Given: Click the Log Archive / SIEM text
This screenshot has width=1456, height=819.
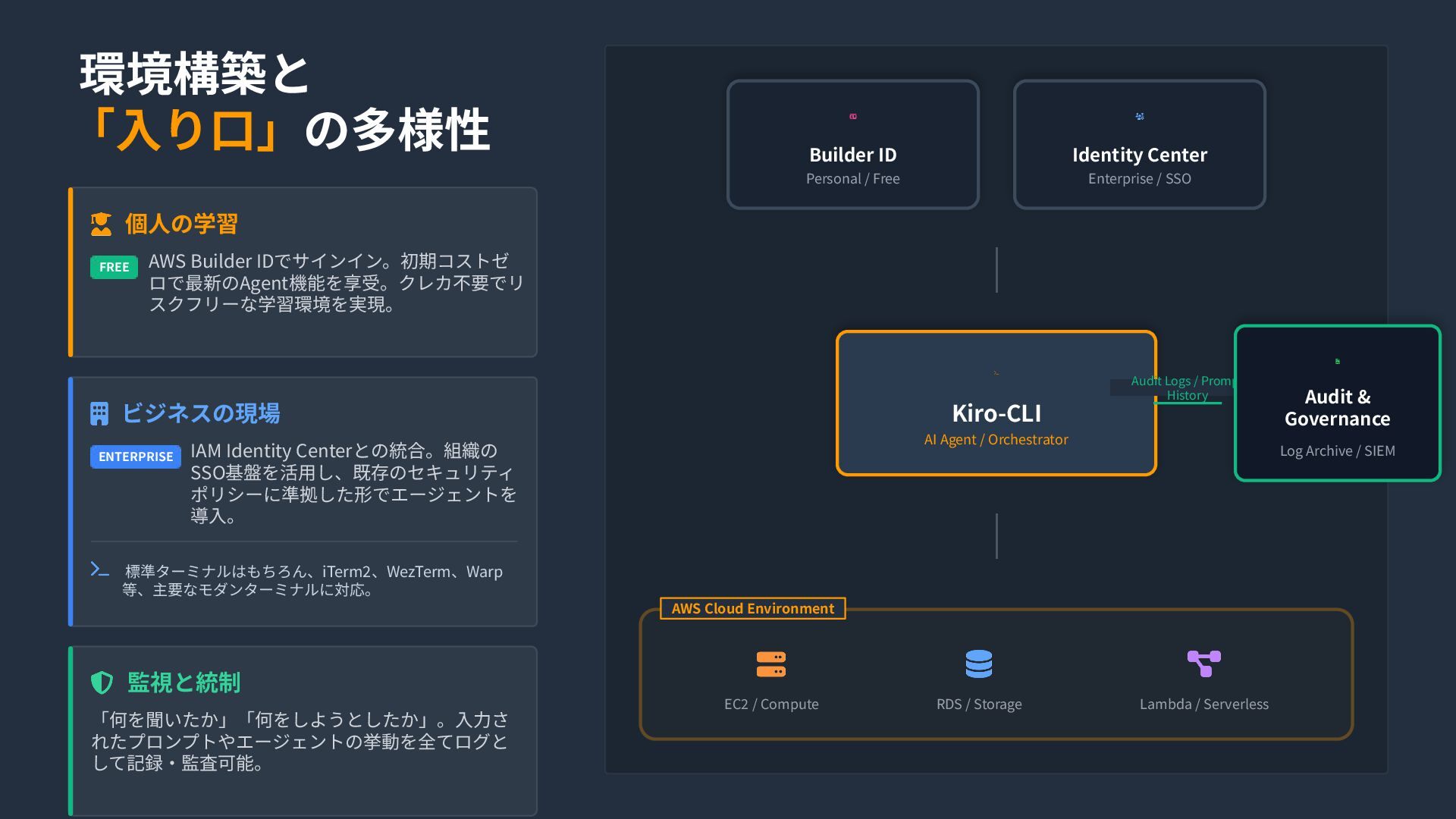Looking at the screenshot, I should click(1337, 451).
